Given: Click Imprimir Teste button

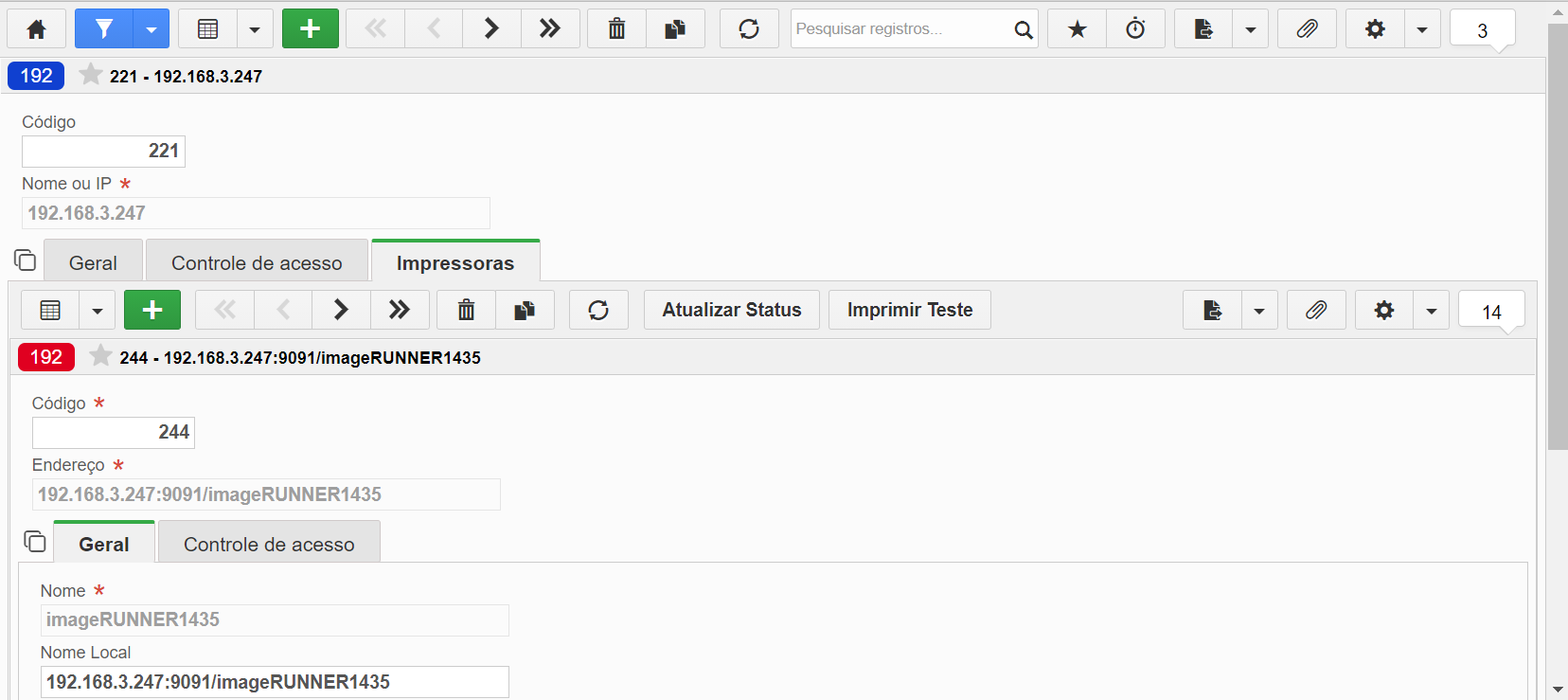Looking at the screenshot, I should pyautogui.click(x=910, y=310).
